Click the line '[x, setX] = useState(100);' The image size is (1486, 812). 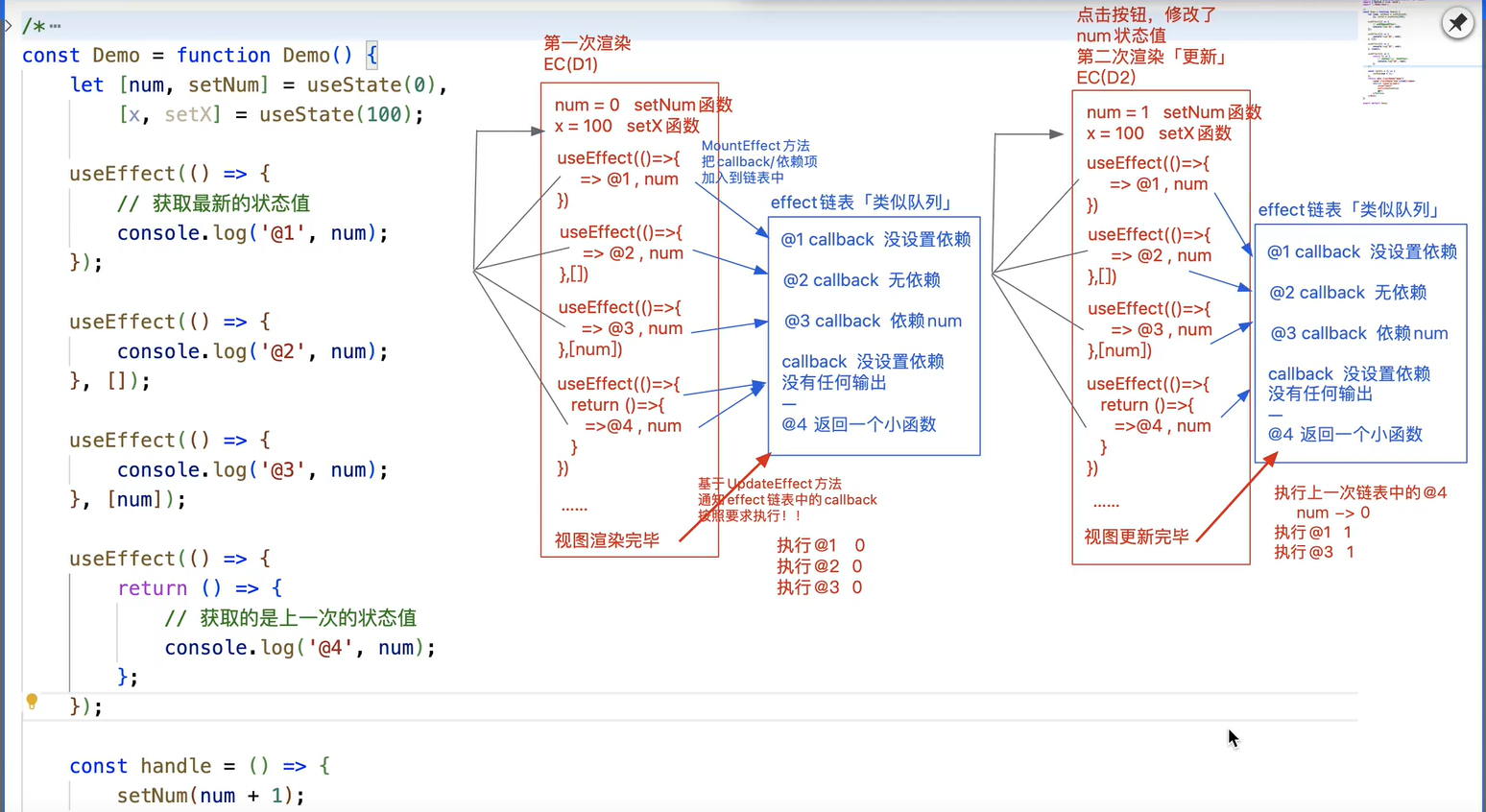point(271,115)
